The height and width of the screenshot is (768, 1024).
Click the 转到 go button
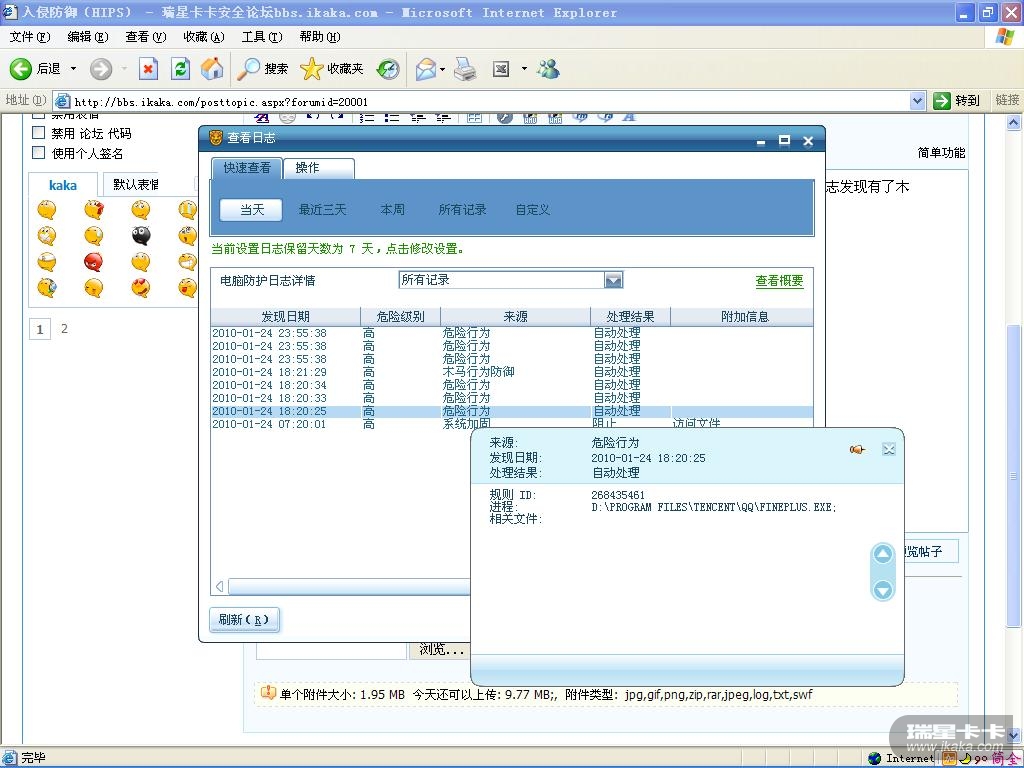point(957,101)
